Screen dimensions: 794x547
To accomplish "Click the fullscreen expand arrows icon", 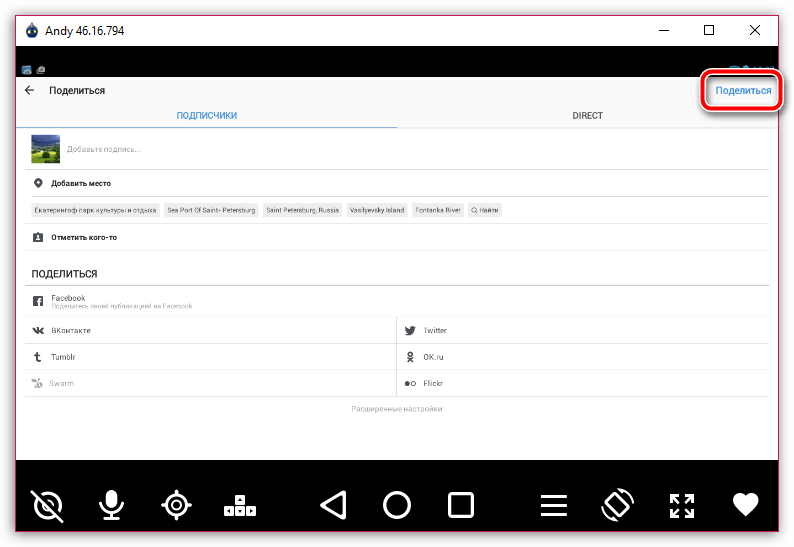I will coord(682,505).
